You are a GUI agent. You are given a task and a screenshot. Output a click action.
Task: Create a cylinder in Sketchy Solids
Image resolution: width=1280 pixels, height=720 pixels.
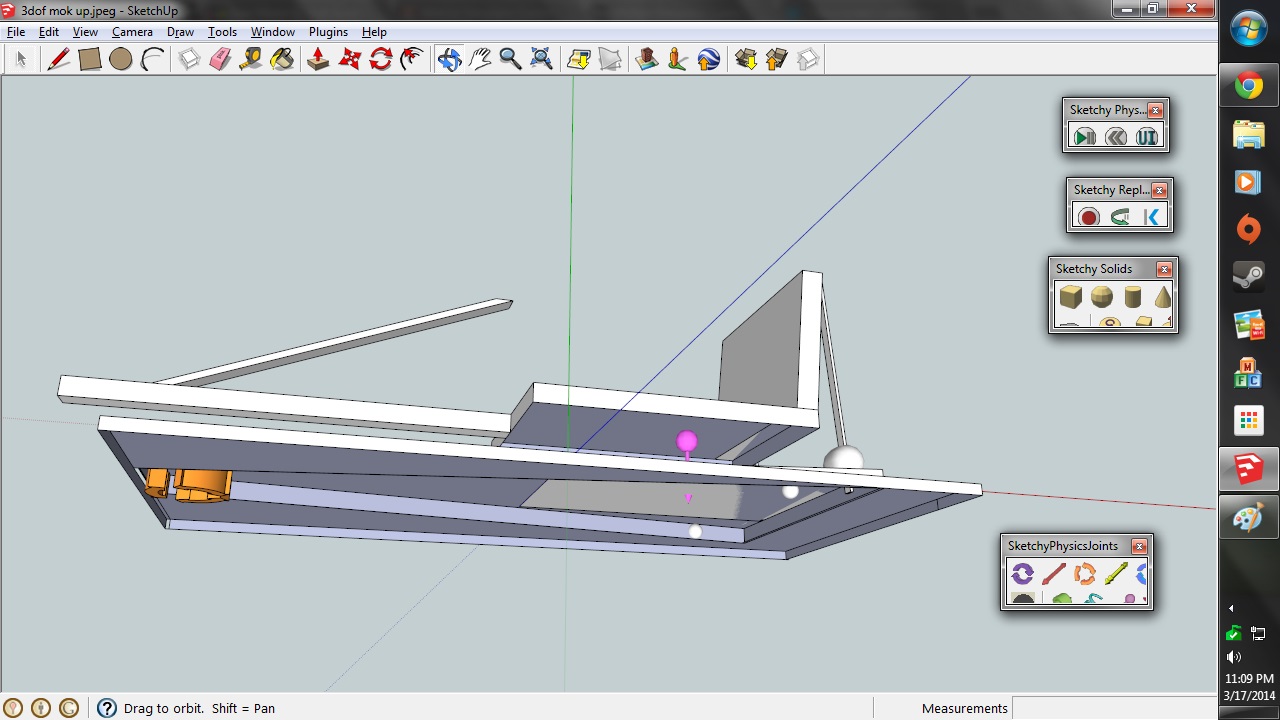pos(1133,296)
